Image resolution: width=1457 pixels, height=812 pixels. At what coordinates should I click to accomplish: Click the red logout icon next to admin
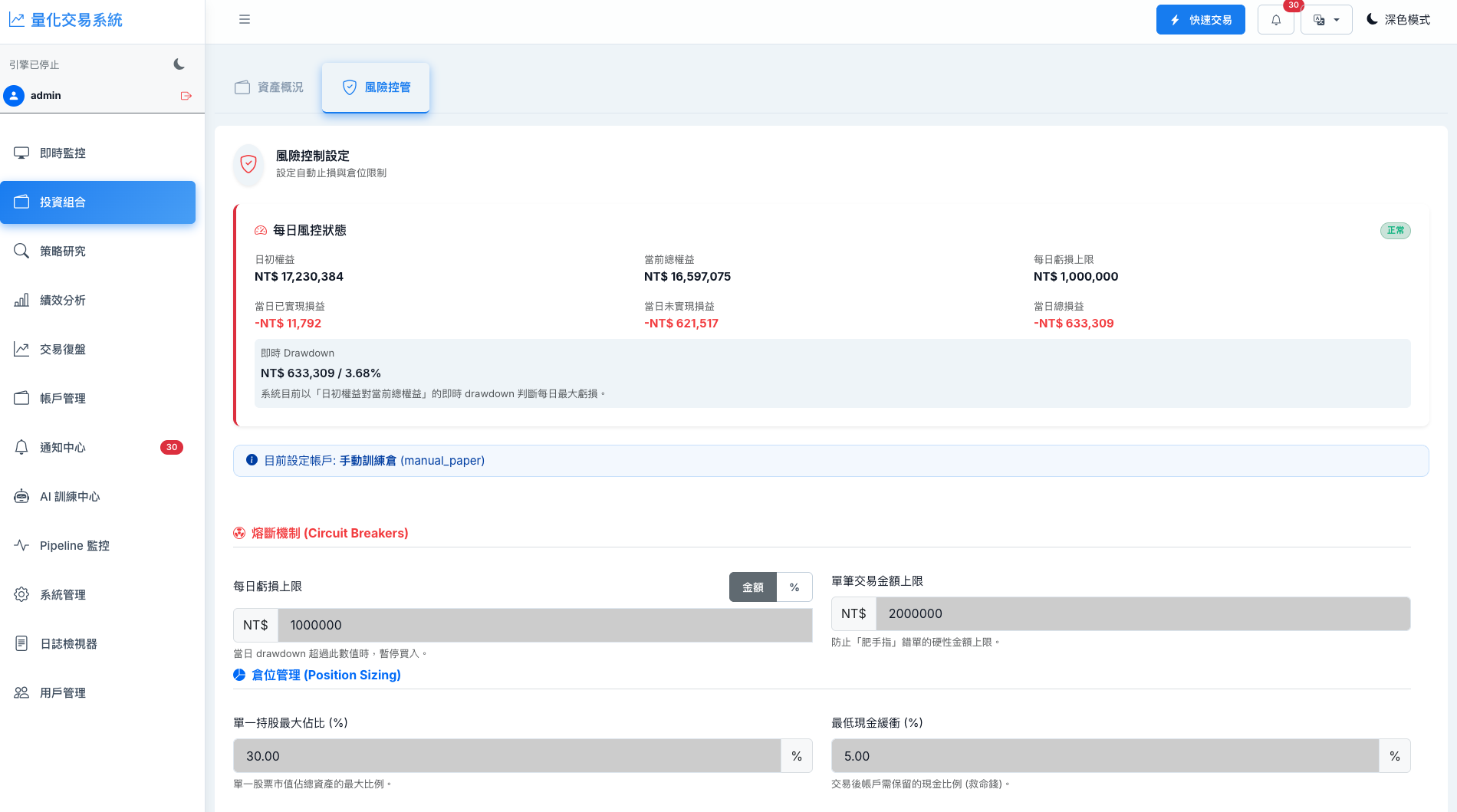186,96
